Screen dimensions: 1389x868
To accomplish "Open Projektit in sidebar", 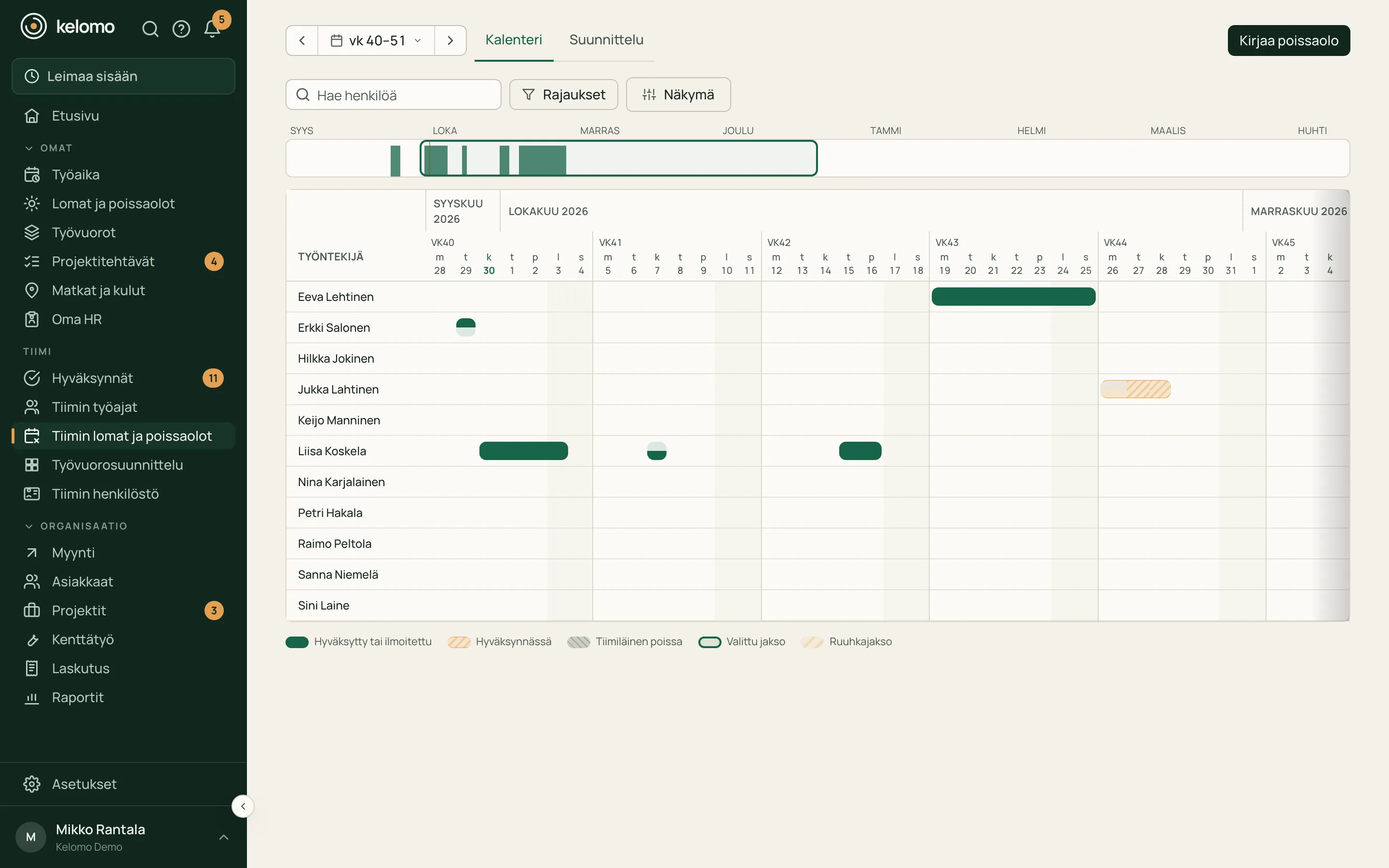I will (123, 611).
